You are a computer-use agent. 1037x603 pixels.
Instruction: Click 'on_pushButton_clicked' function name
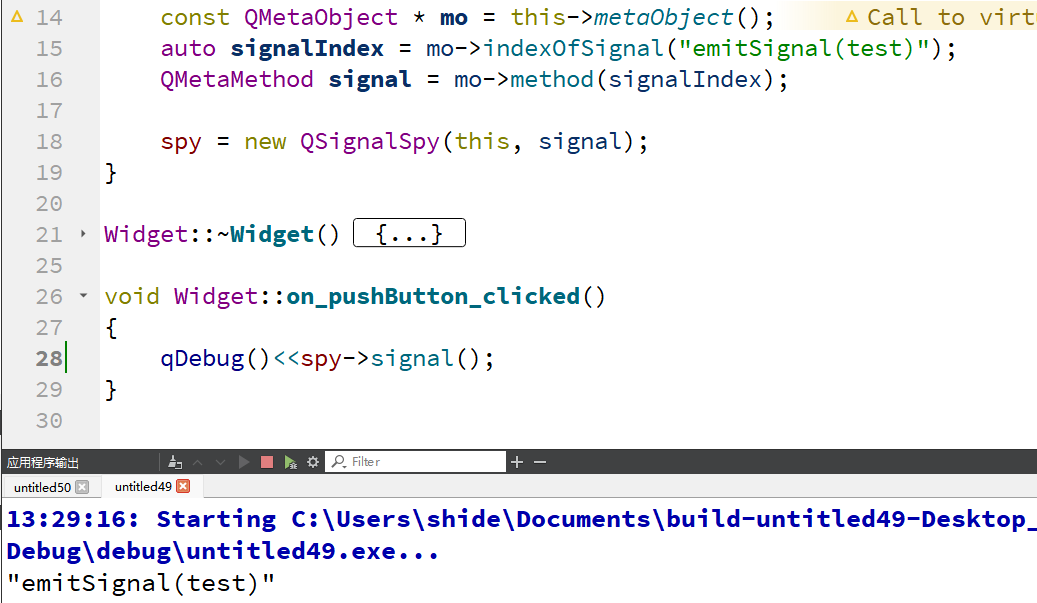(x=433, y=296)
